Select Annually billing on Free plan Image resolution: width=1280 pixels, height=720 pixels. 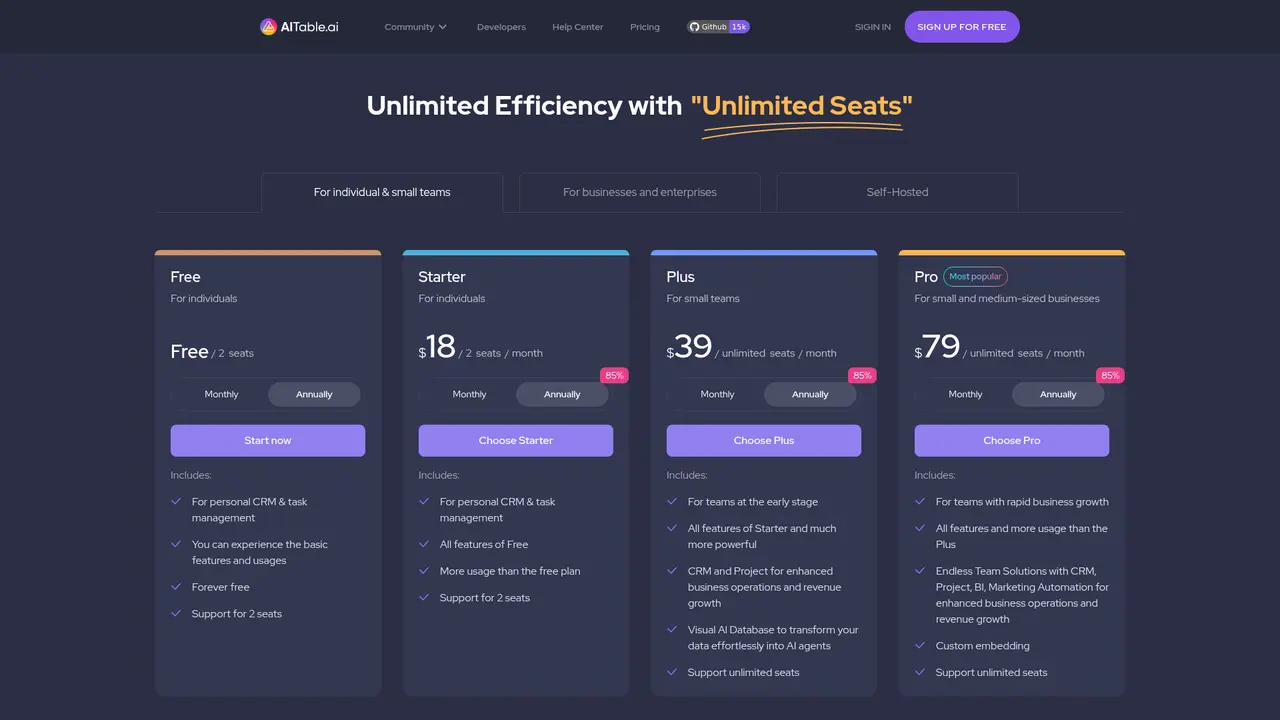(314, 394)
